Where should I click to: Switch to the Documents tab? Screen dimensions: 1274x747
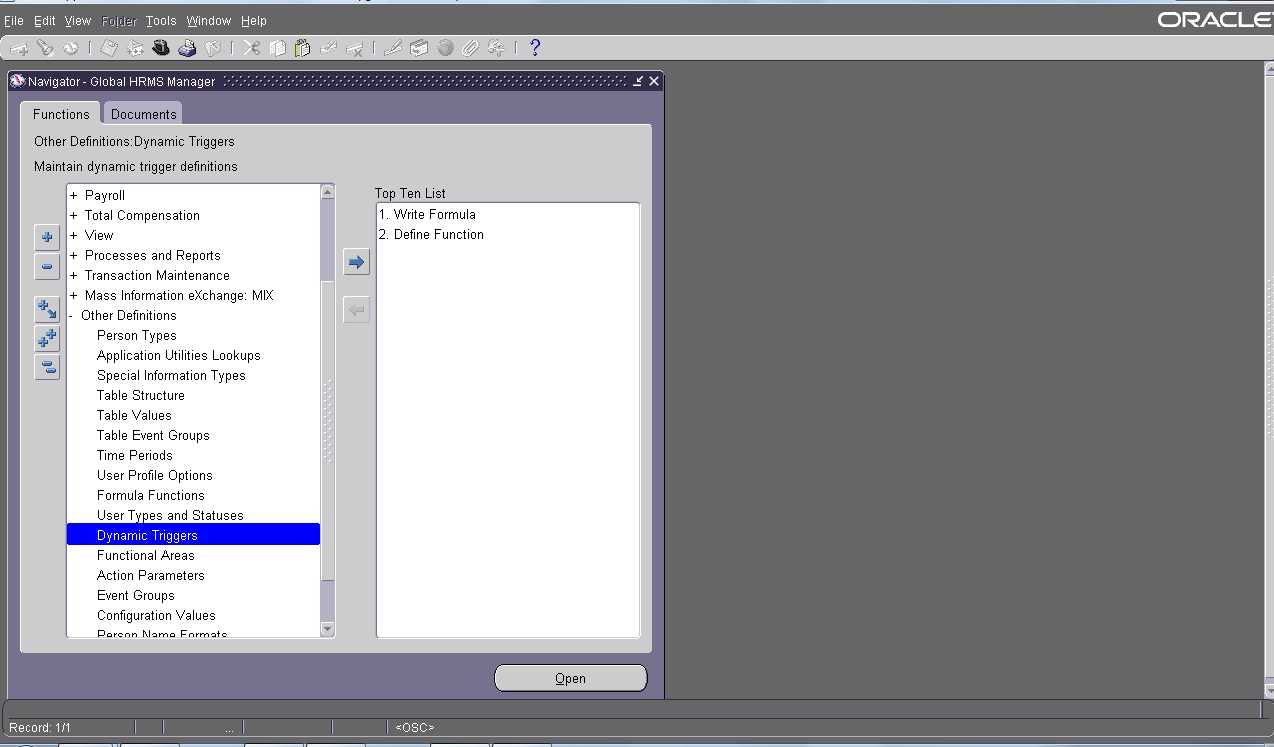142,114
